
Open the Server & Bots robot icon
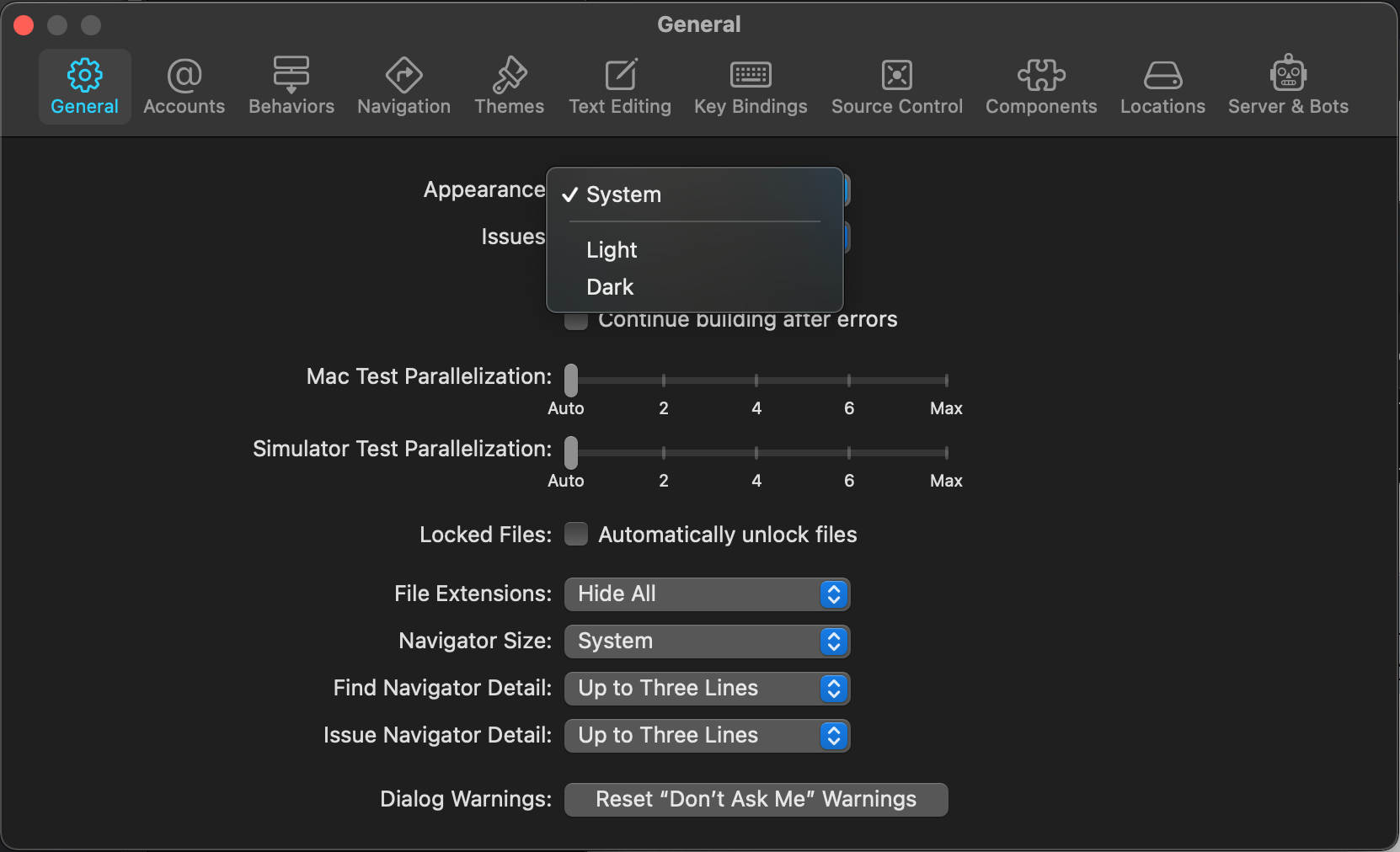coord(1288,73)
